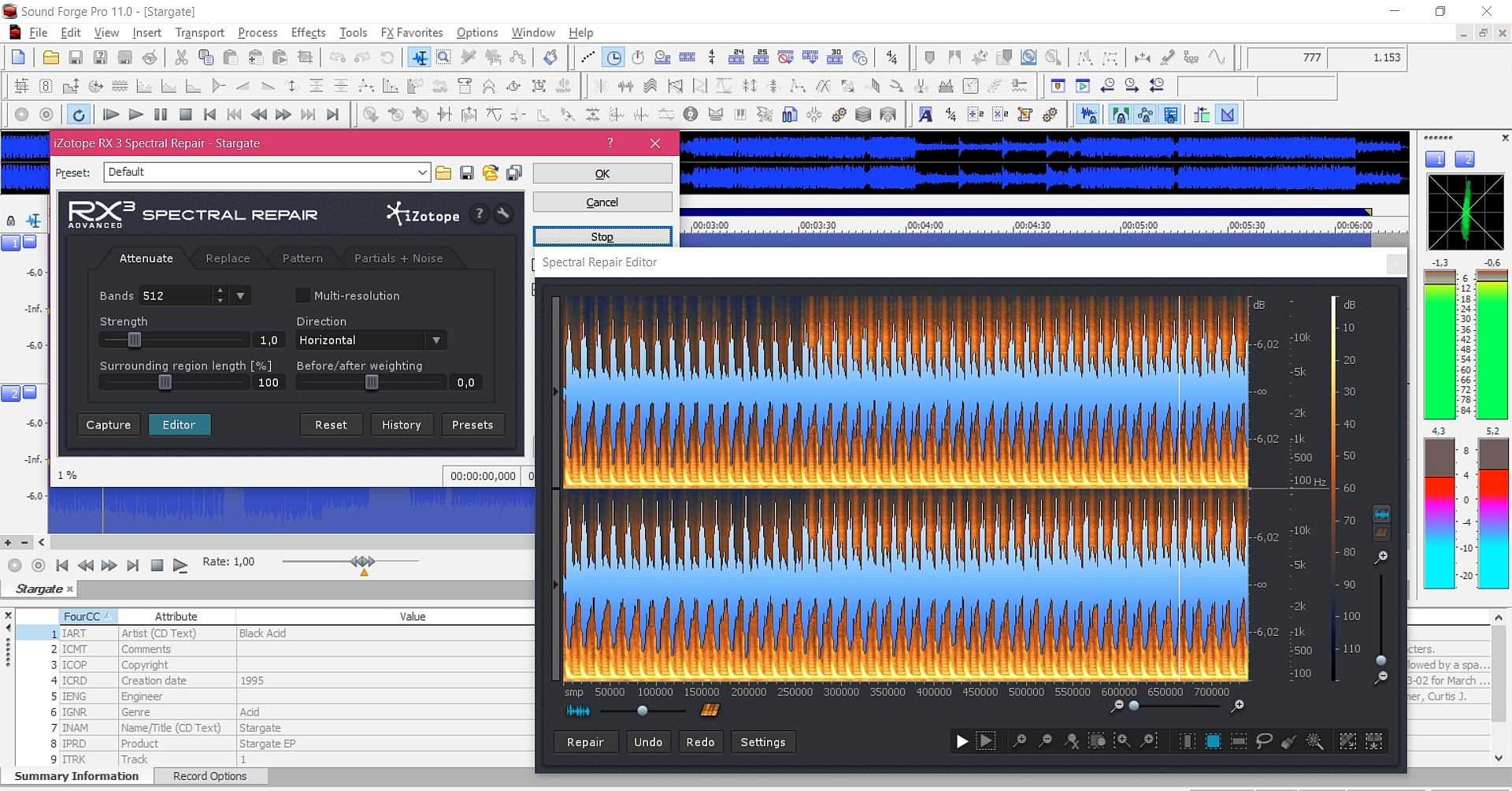
Task: Click the Go to End transport button
Action: tap(333, 115)
